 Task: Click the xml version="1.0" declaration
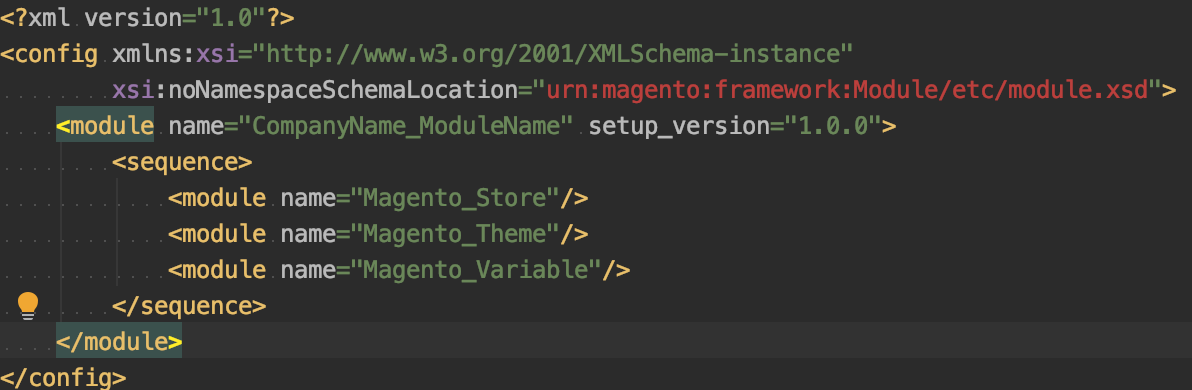coord(147,17)
